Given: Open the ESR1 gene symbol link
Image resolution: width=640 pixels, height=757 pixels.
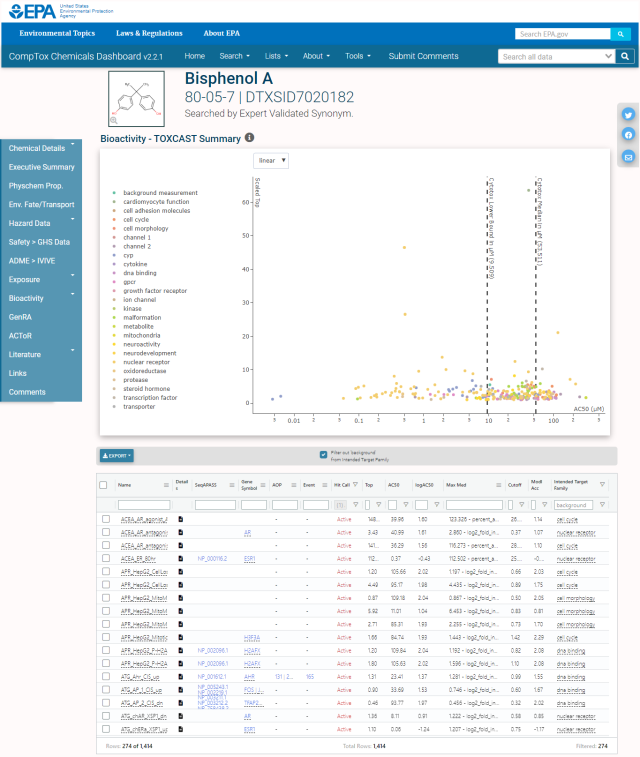Looking at the screenshot, I should coord(250,559).
